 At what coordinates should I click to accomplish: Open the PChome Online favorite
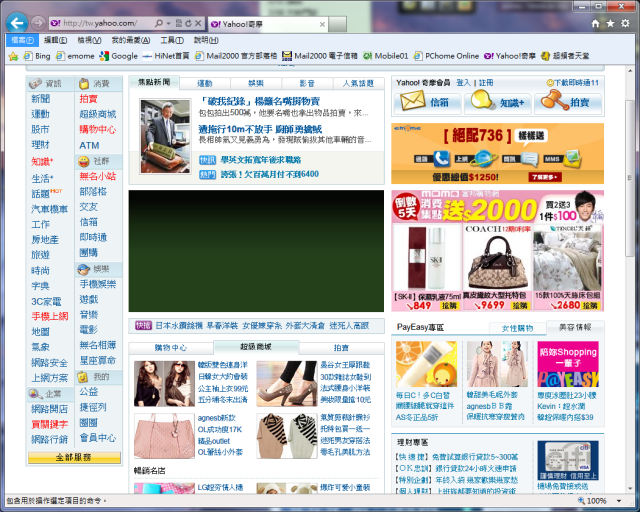tap(446, 56)
